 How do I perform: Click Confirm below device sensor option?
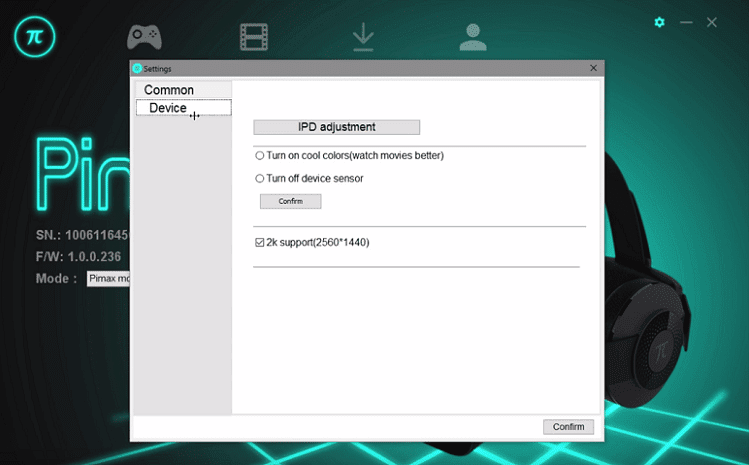pyautogui.click(x=290, y=201)
